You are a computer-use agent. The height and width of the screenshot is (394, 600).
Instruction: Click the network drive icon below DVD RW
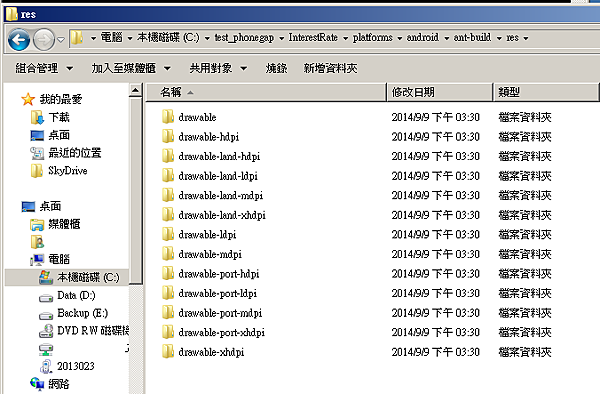46,349
